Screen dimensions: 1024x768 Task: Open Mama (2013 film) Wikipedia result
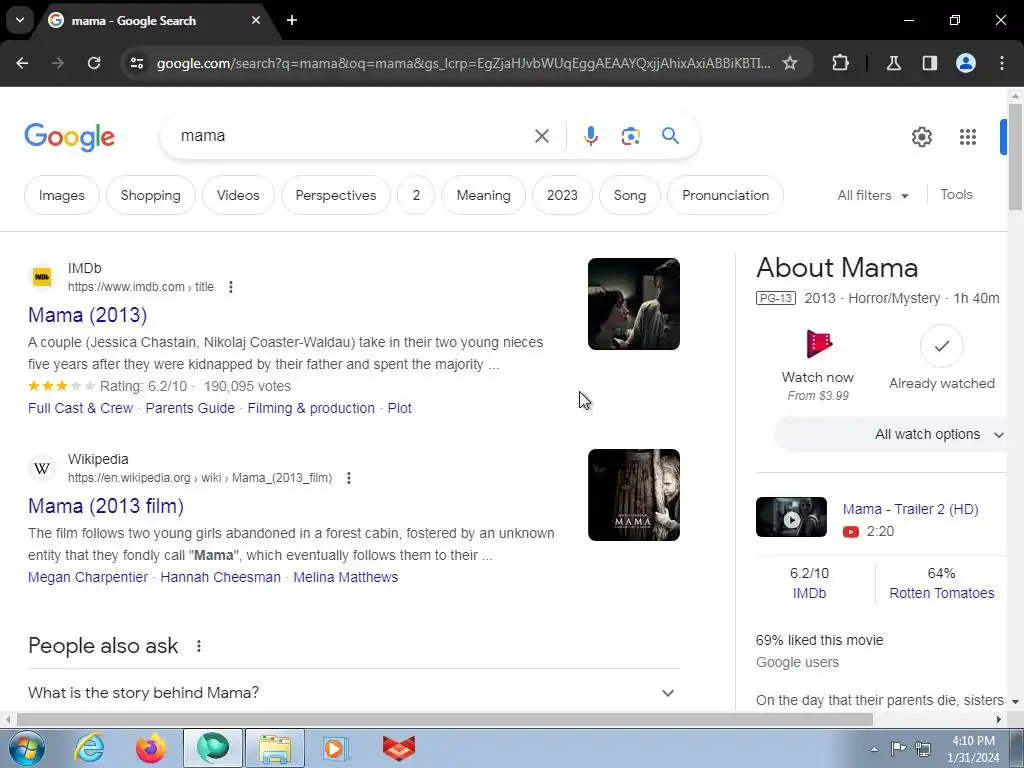tap(106, 505)
